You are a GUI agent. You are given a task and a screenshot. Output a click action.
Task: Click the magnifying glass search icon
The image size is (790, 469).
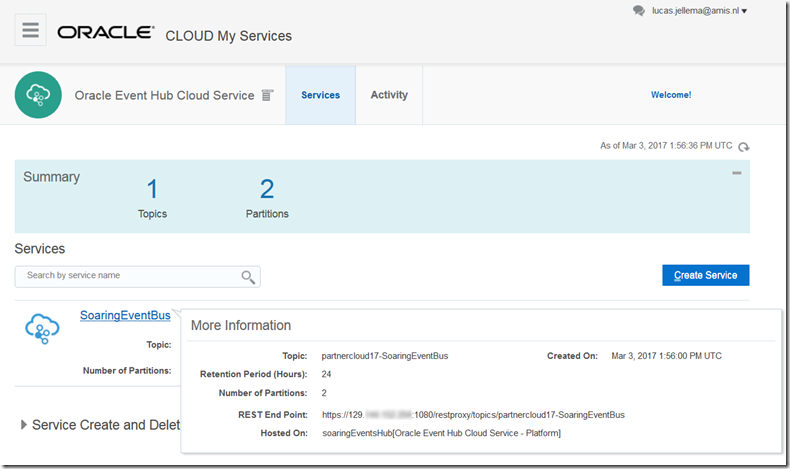click(x=248, y=277)
